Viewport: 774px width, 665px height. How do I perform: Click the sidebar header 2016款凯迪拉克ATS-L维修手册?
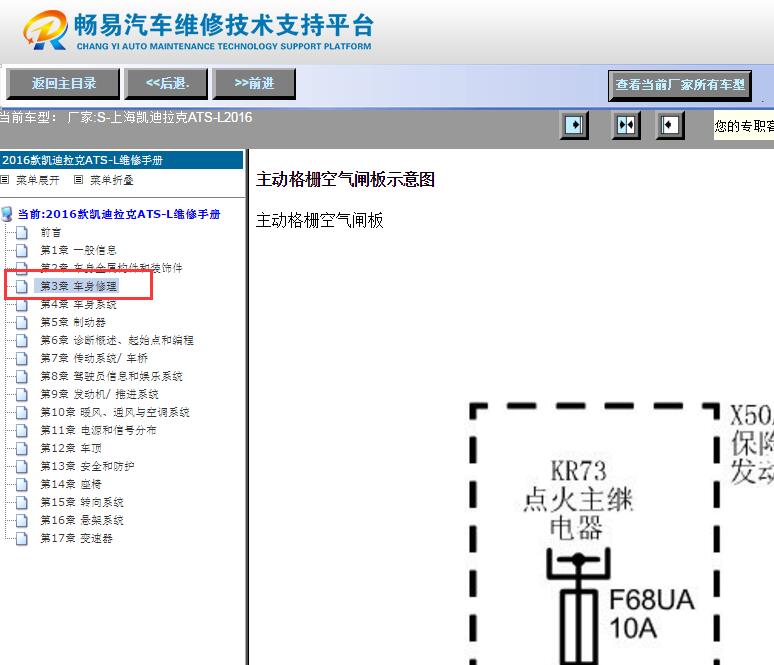tap(121, 160)
